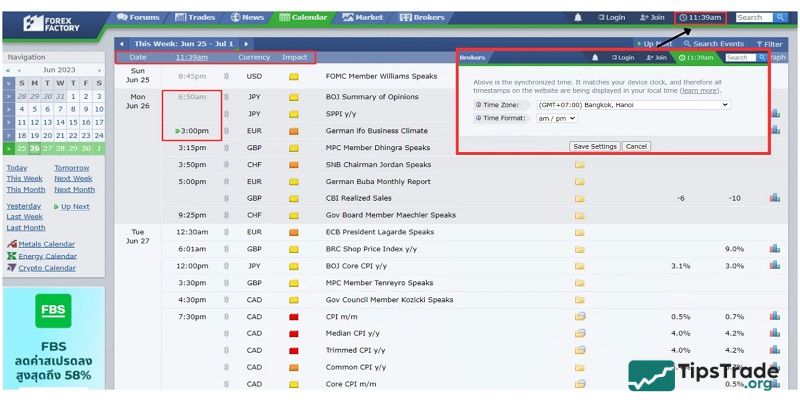Switch to the Forums tab
This screenshot has height=400, width=800.
click(138, 17)
